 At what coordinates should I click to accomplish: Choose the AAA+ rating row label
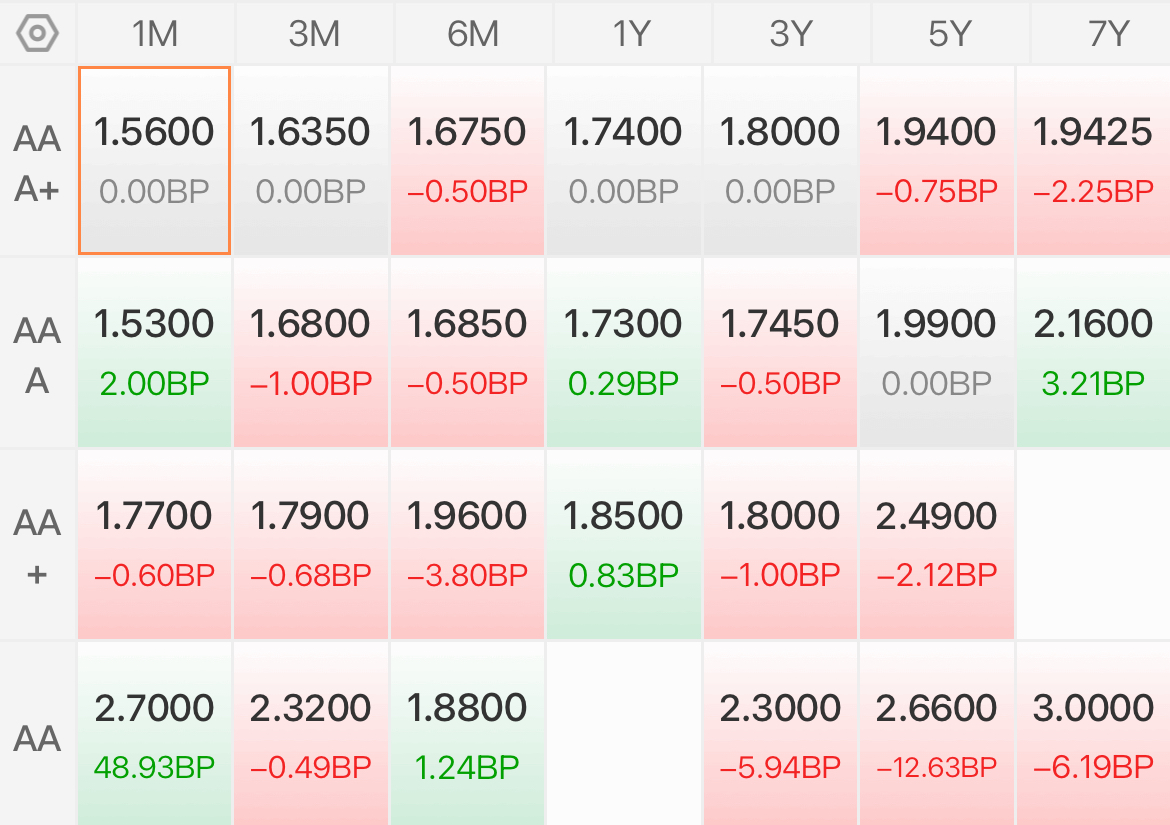37,163
